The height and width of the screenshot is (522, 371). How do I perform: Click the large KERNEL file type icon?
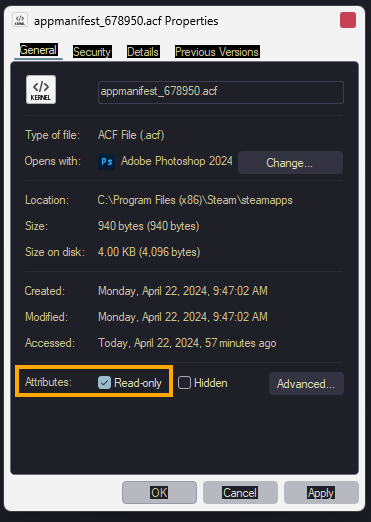pos(41,89)
